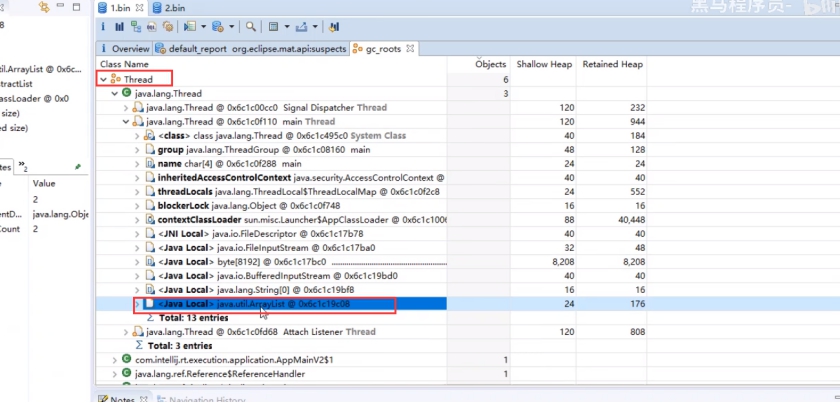Expand the contextClassLoader AppClassLoader row
840x403 pixels.
pos(137,220)
